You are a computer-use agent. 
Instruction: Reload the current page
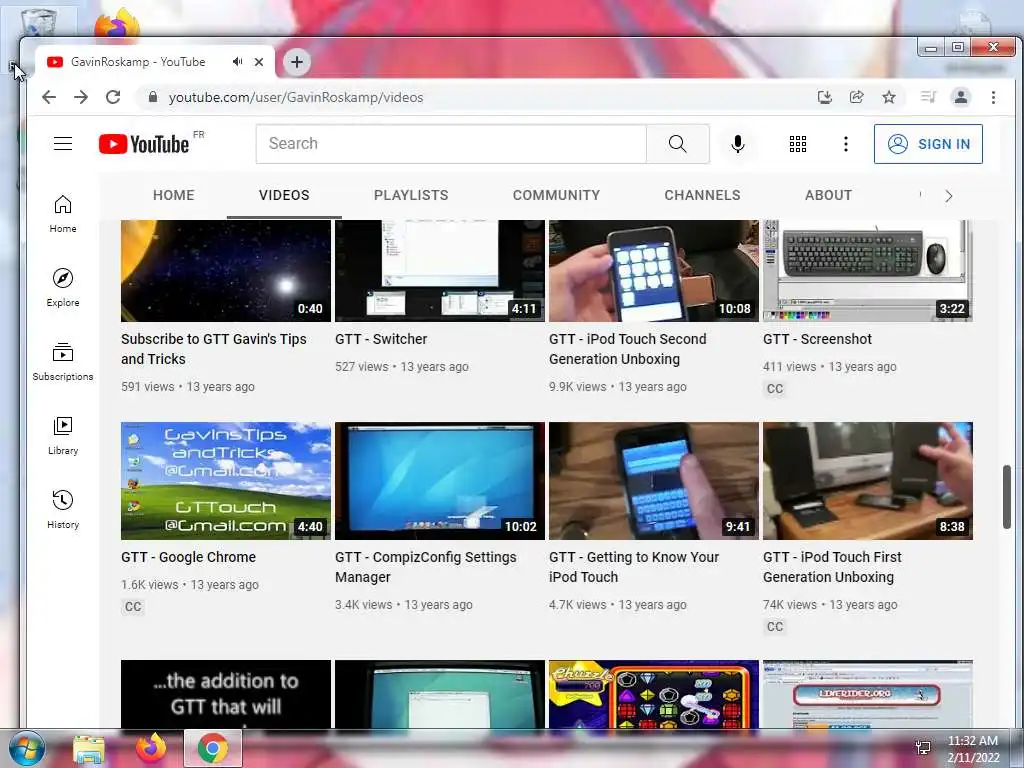point(113,97)
